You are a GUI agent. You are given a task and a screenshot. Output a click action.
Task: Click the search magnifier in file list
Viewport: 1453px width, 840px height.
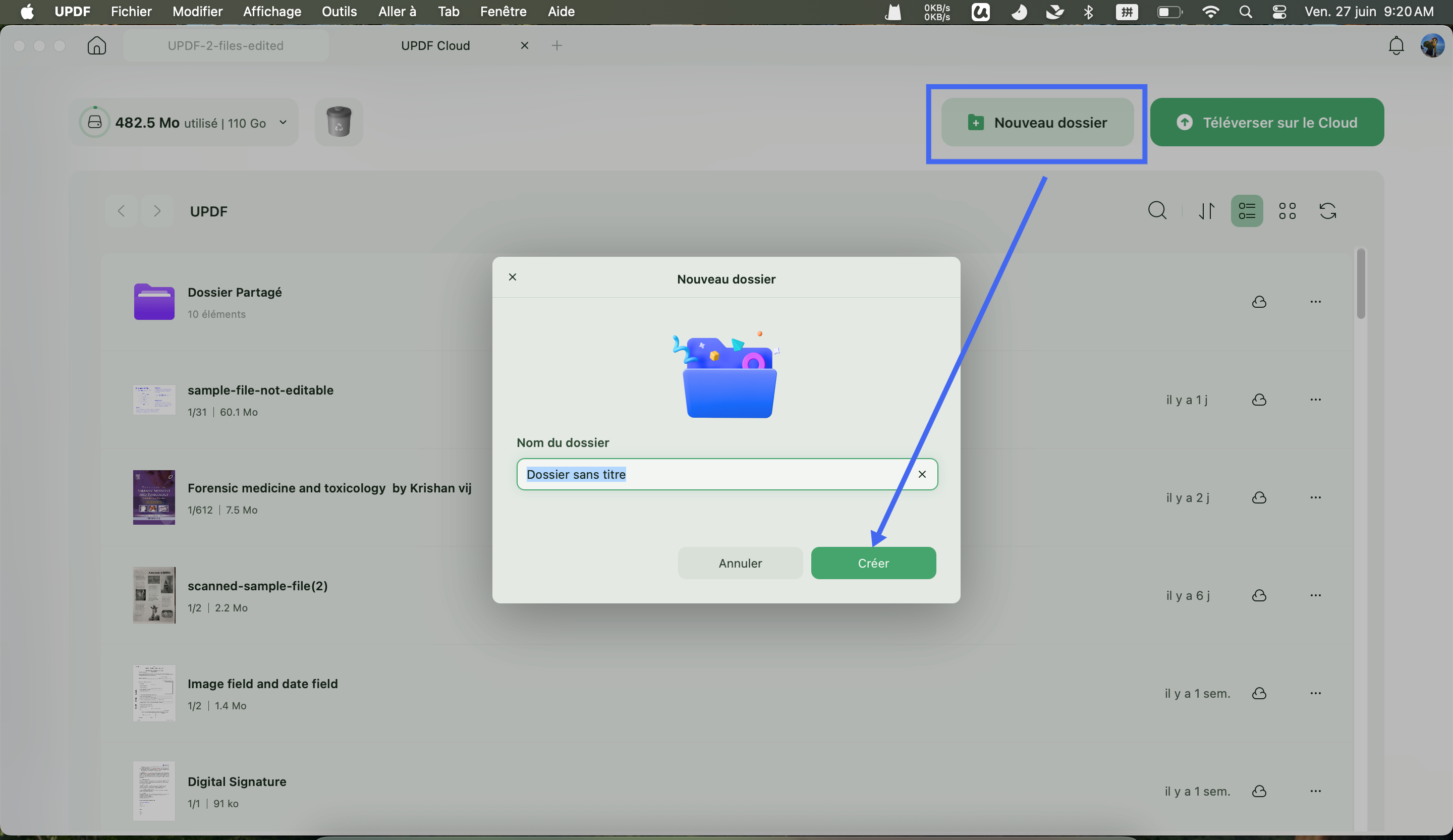[x=1157, y=211]
